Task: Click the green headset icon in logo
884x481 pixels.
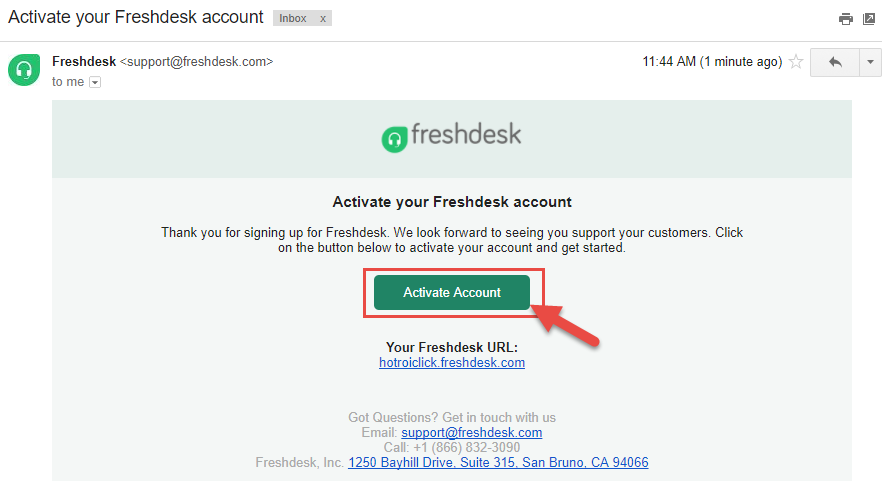Action: [394, 139]
